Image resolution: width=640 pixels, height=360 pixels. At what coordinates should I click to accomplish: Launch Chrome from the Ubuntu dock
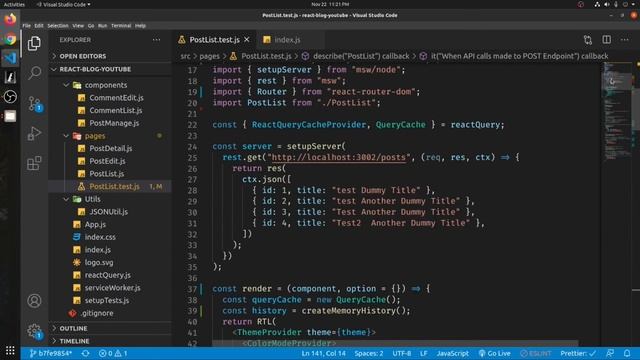pyautogui.click(x=10, y=39)
